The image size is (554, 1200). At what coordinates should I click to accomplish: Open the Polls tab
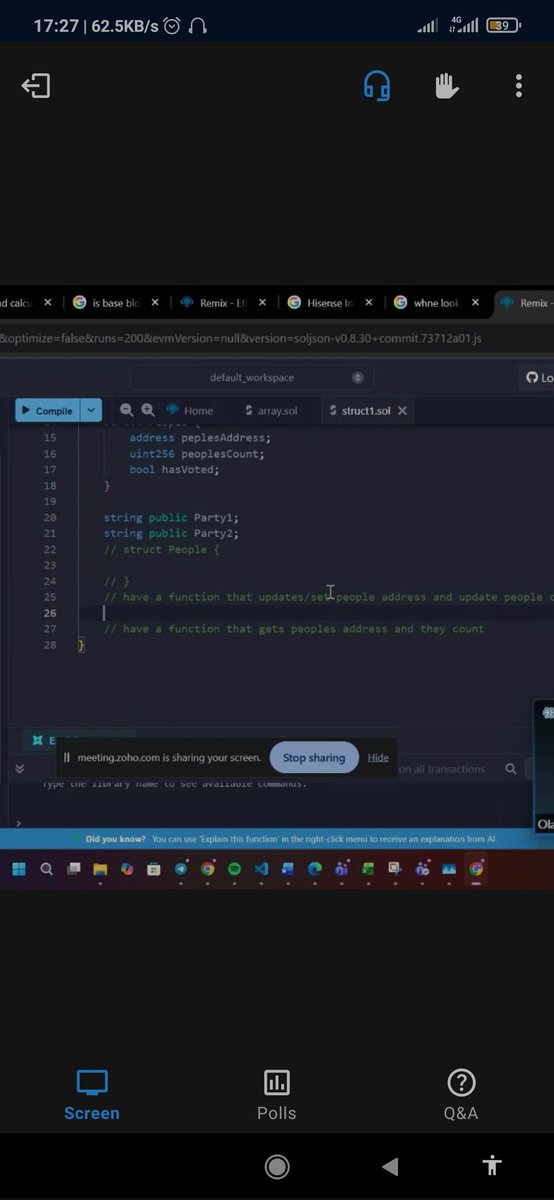coord(277,1094)
